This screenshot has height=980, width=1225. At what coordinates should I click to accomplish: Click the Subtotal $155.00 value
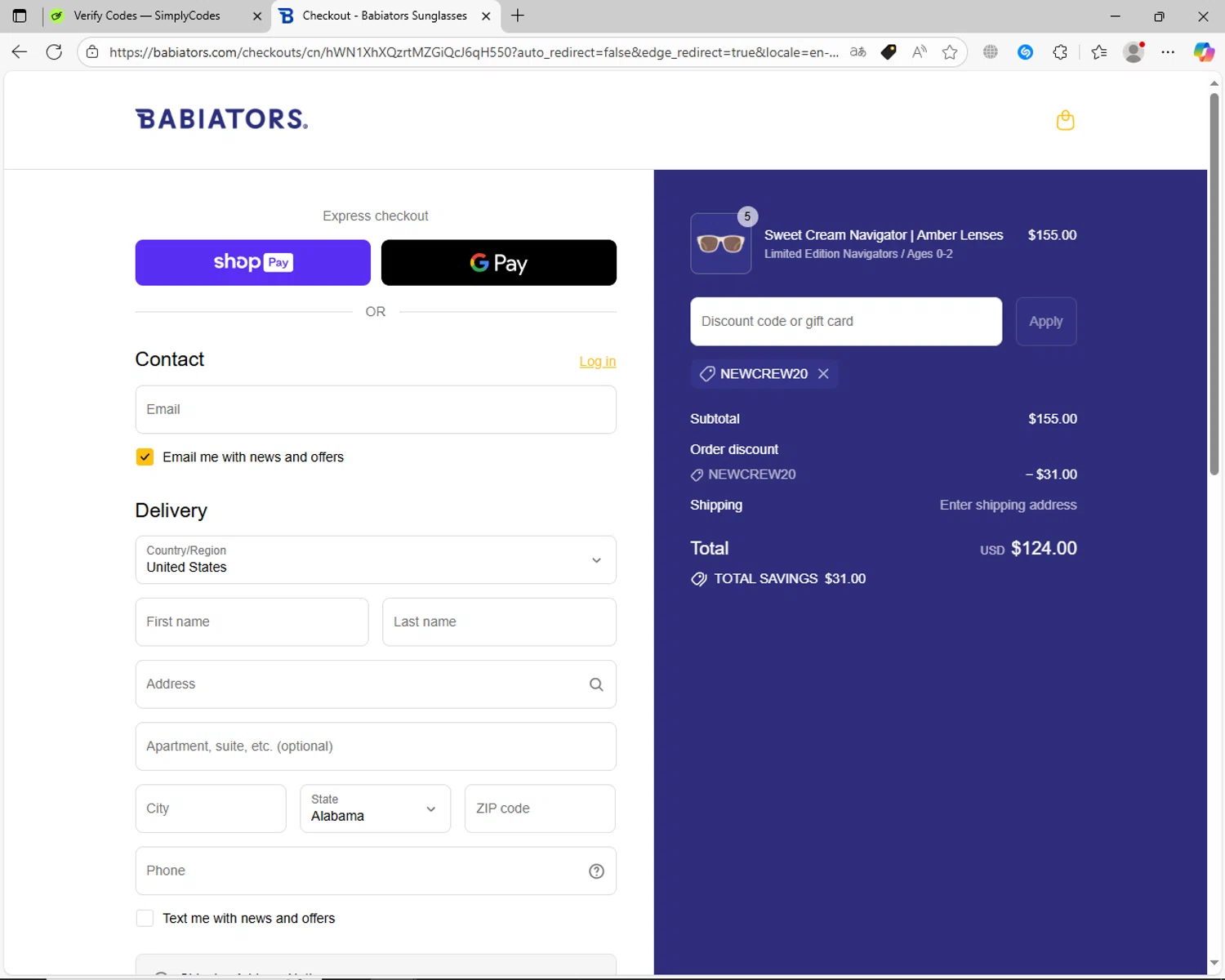coord(1053,419)
